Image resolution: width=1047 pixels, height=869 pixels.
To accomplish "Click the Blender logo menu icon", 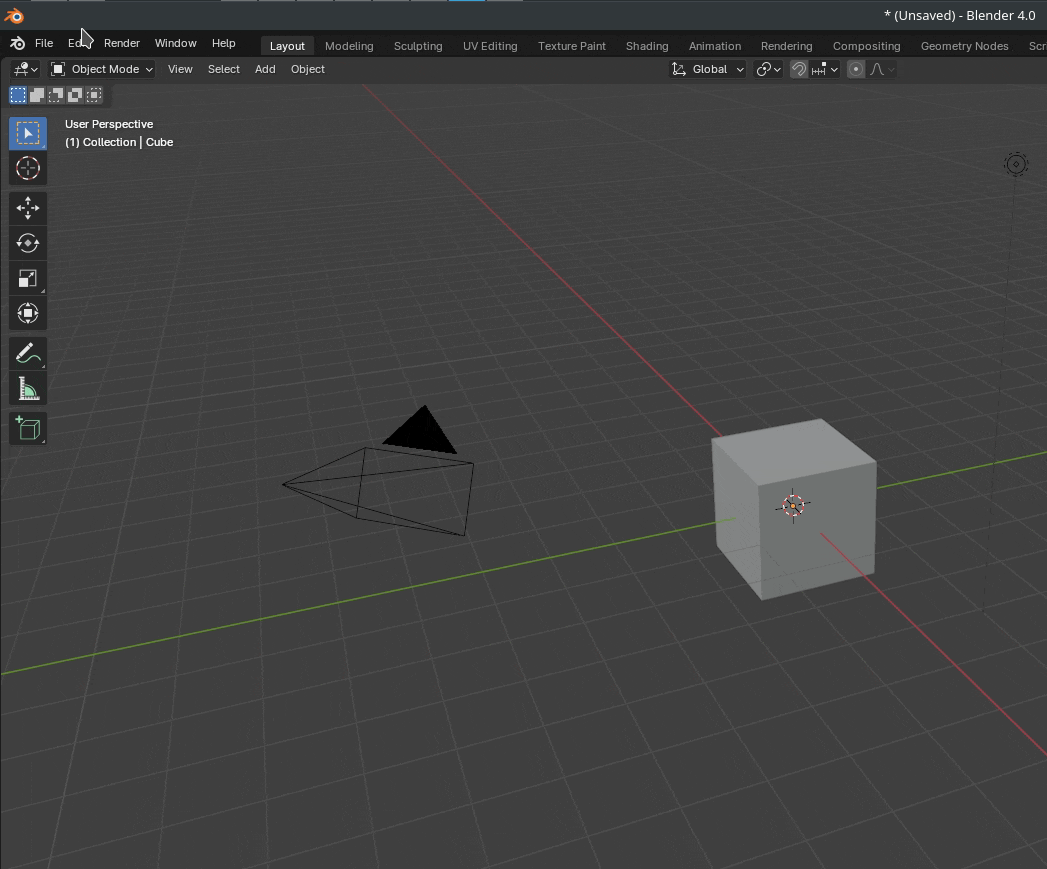I will tap(17, 43).
